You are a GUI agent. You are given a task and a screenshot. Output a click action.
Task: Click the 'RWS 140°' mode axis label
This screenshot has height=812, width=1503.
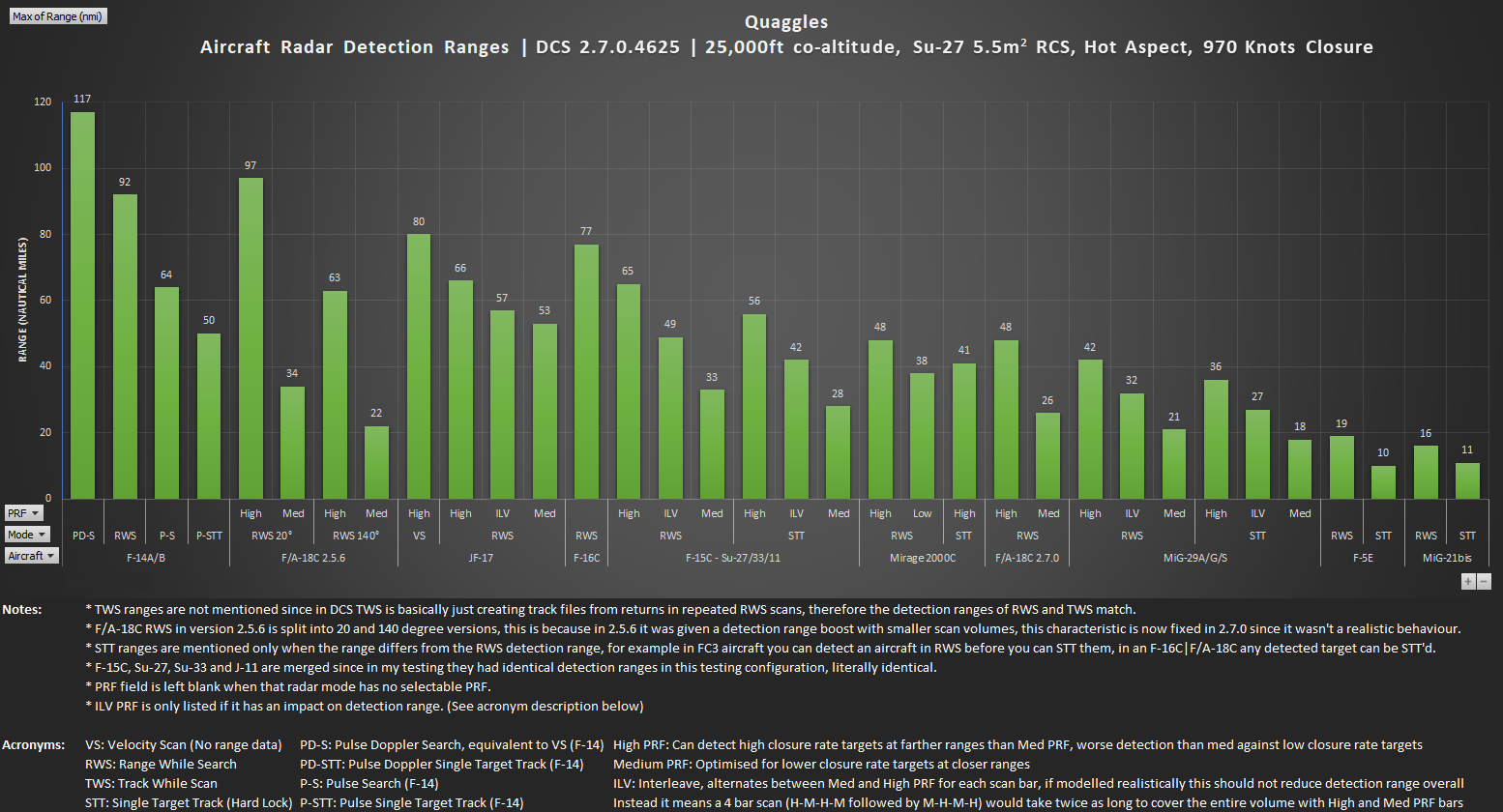[356, 536]
